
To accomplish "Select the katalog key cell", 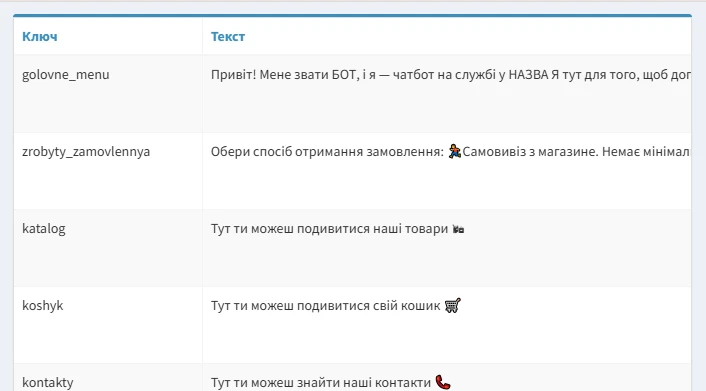I will point(108,248).
